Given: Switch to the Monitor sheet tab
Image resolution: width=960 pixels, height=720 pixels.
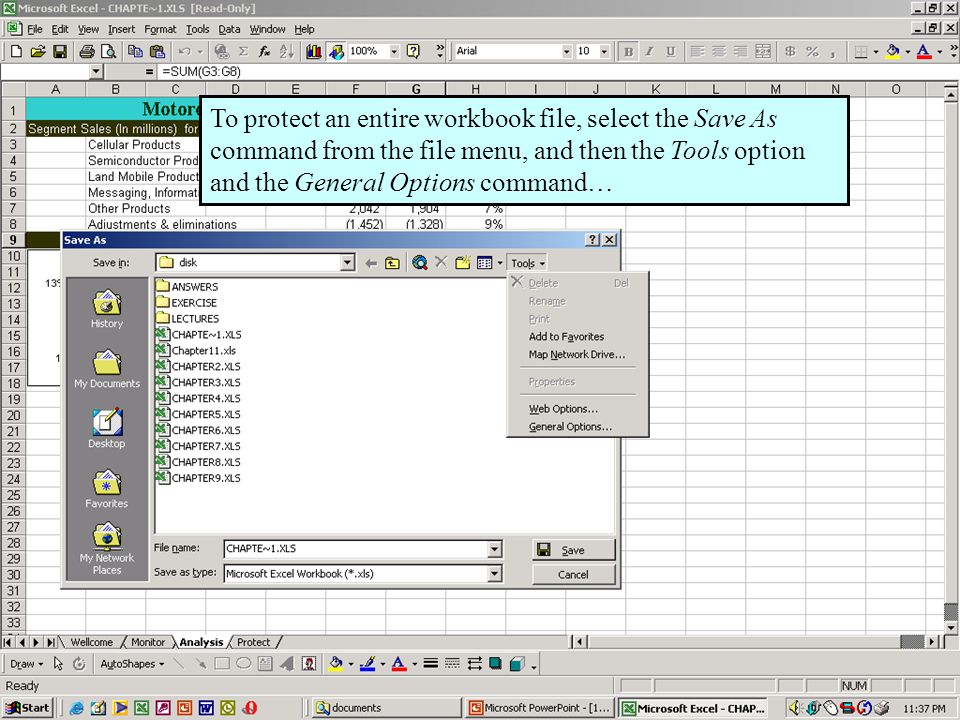Looking at the screenshot, I should tap(148, 642).
